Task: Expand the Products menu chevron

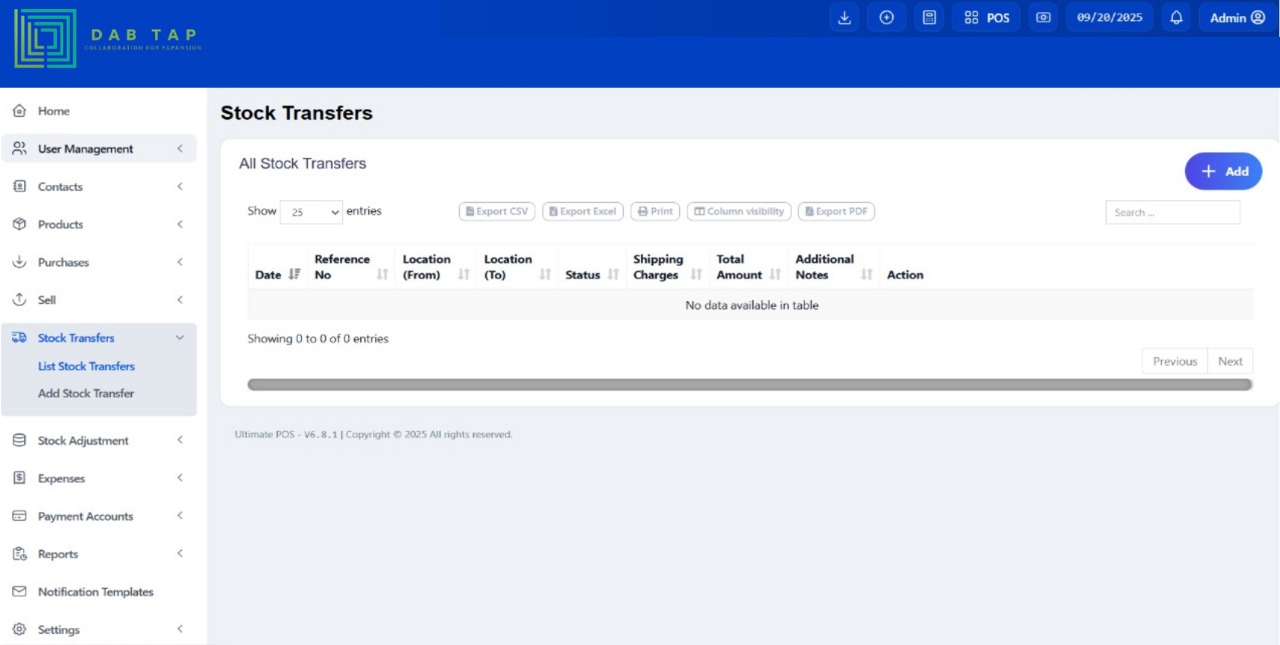Action: click(180, 225)
